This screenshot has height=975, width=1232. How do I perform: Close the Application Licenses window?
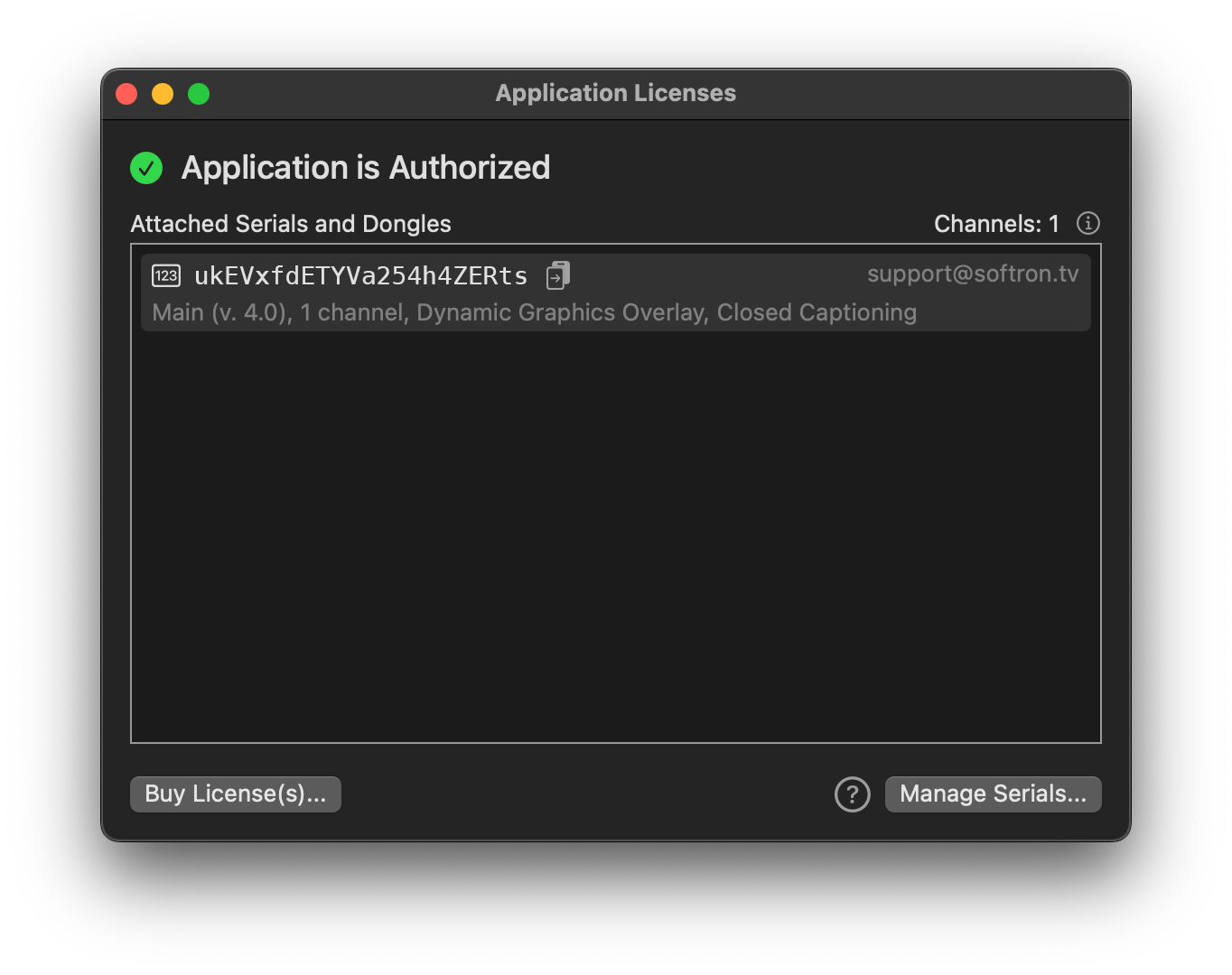point(126,94)
